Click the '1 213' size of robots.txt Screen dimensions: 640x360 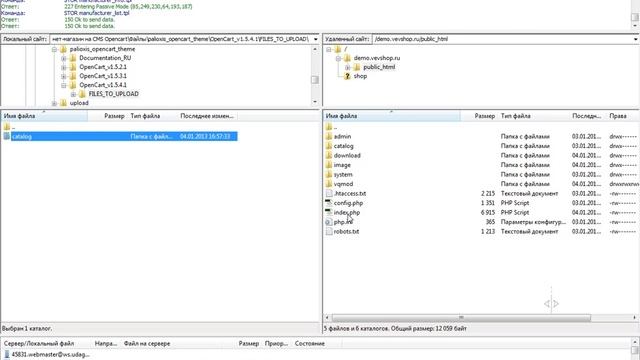click(488, 231)
